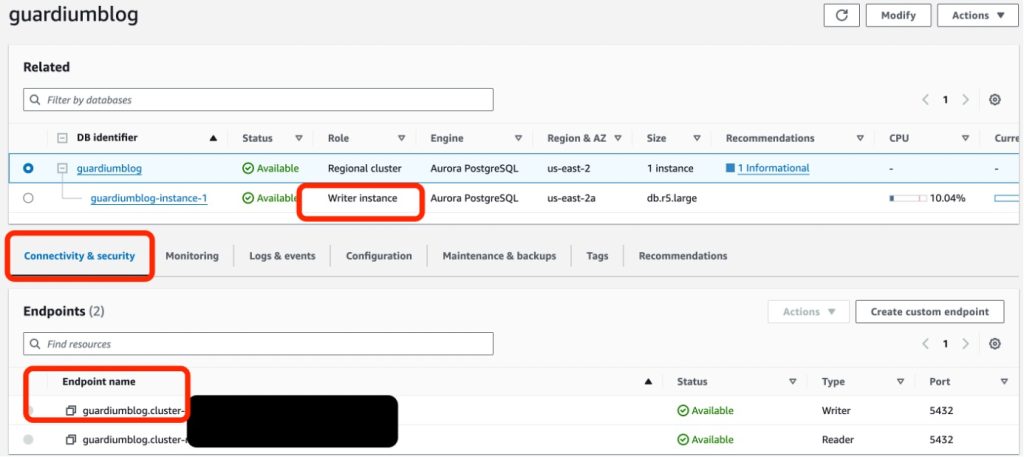The image size is (1024, 457).
Task: Click the Modify button
Action: [899, 15]
